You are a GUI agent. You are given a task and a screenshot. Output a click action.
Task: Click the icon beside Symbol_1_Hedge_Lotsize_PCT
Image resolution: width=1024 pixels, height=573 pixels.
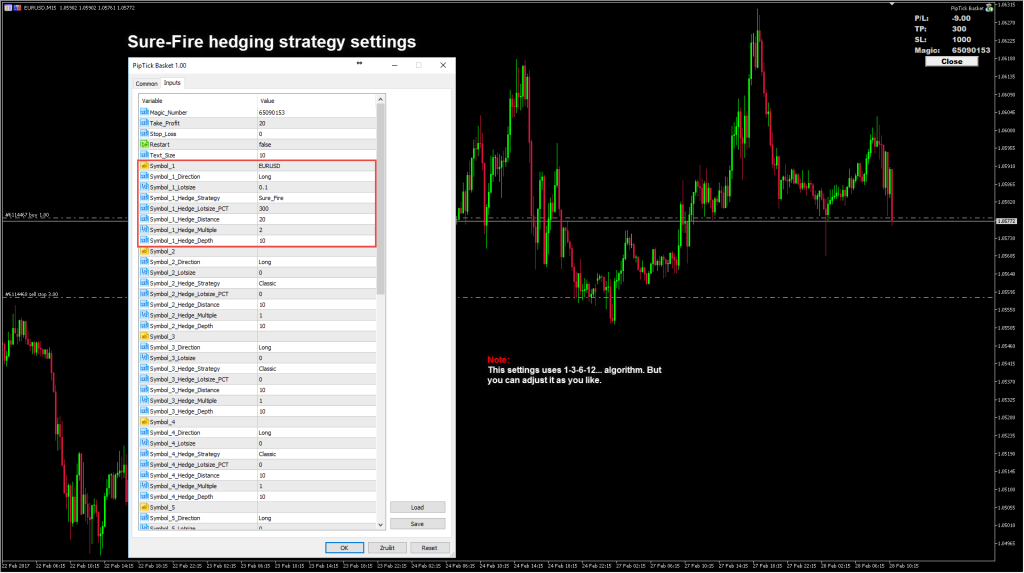coord(144,208)
